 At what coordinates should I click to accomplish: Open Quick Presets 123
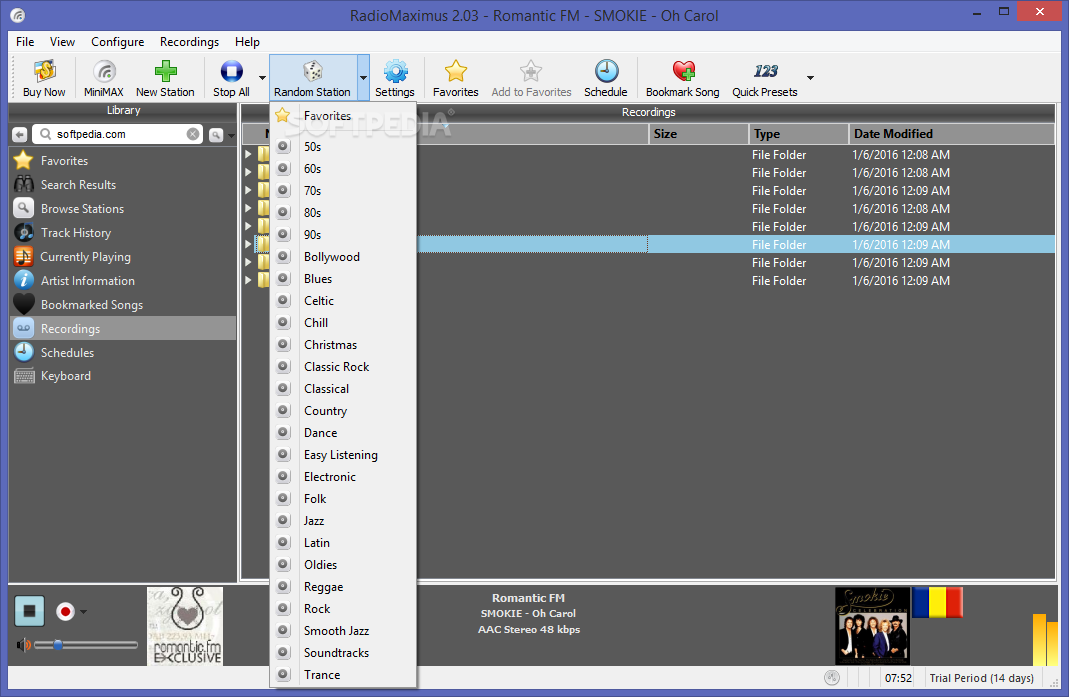(765, 78)
